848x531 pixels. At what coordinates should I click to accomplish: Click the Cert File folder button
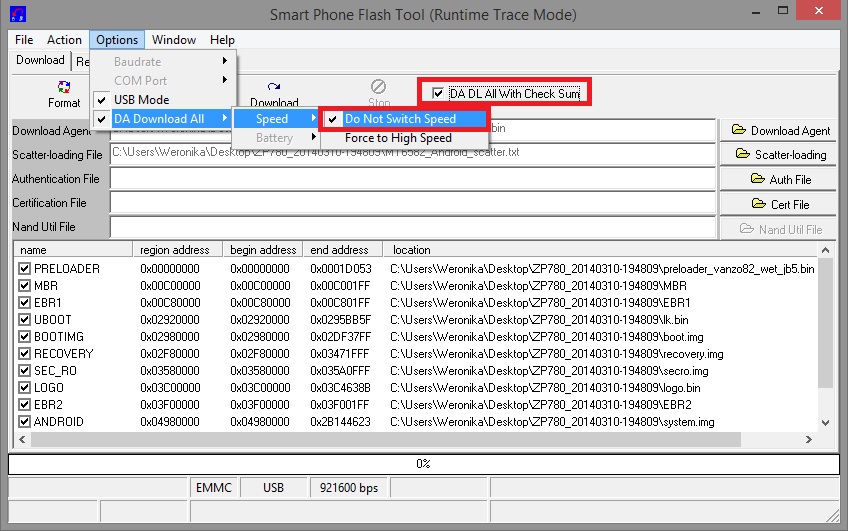coord(780,204)
